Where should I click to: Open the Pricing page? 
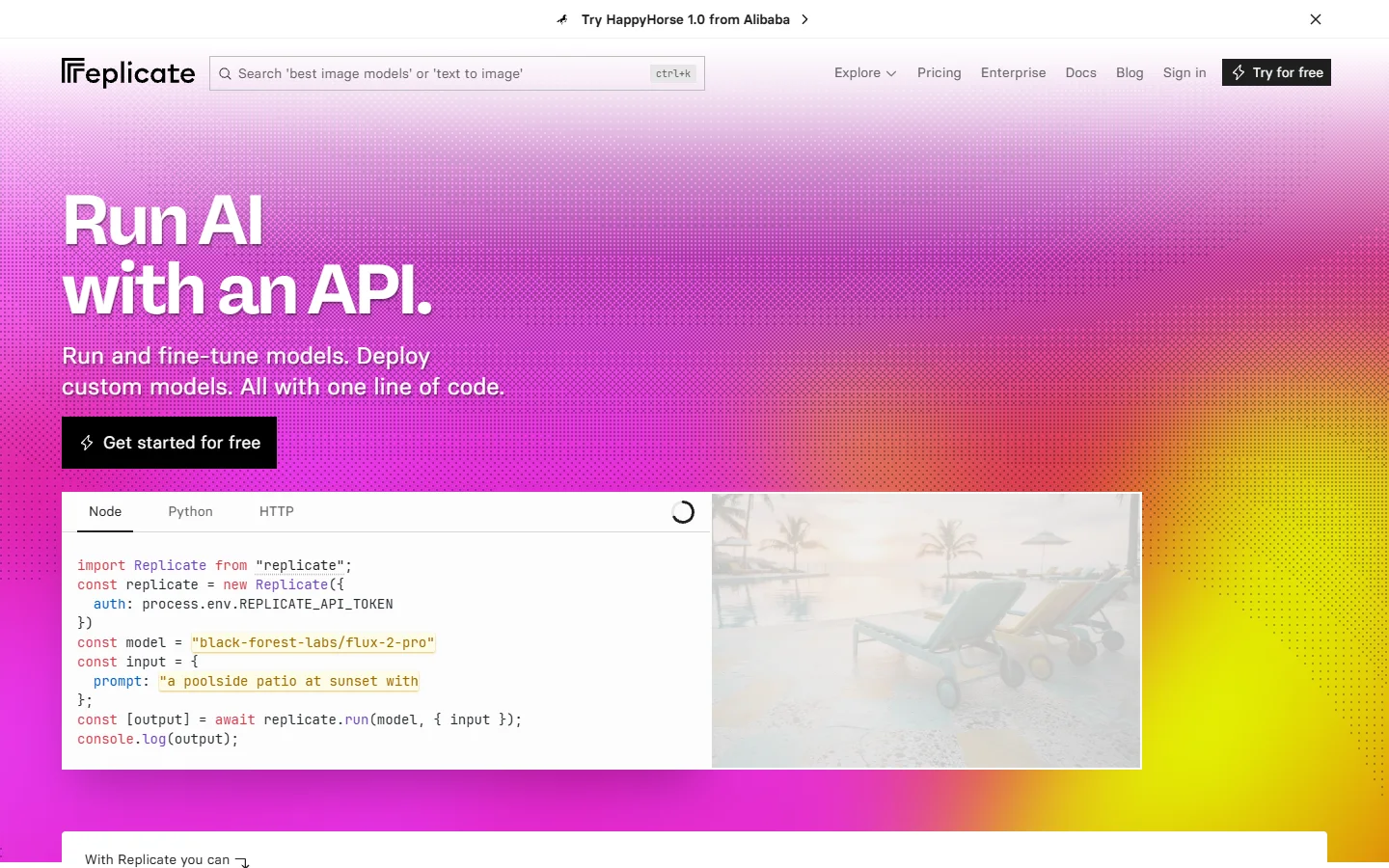pos(940,72)
